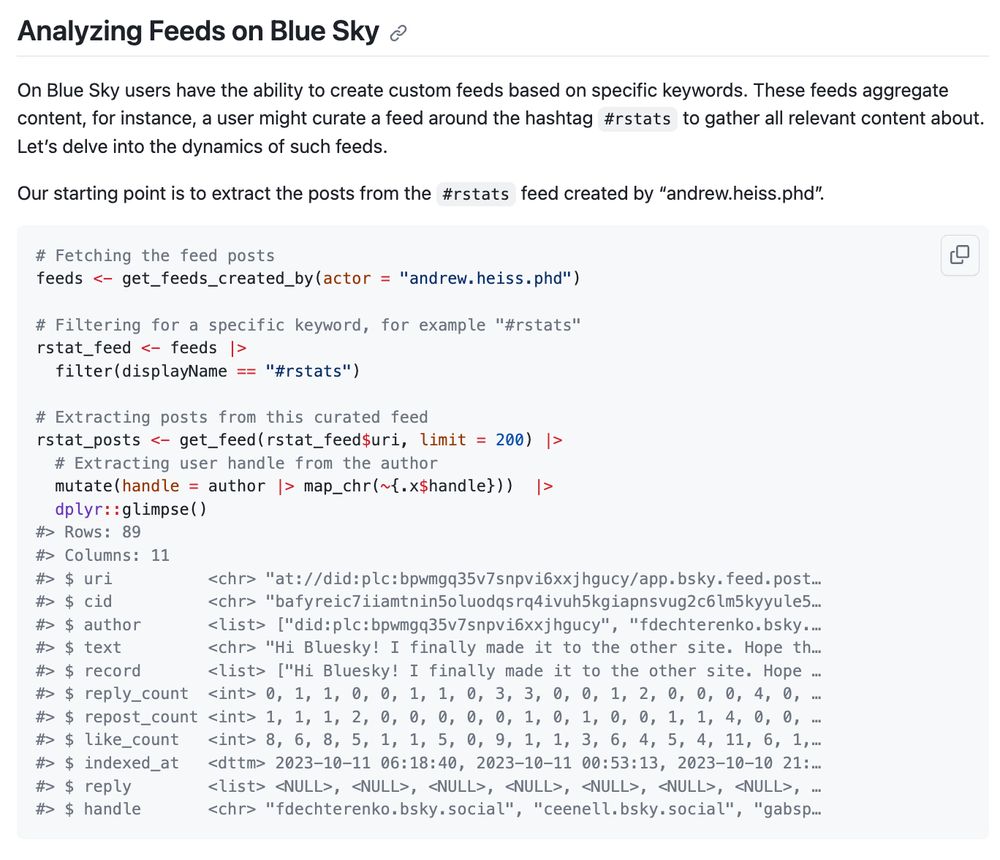Click the filter(displayName == "#rstats") line
The height and width of the screenshot is (860, 1000).
point(207,371)
